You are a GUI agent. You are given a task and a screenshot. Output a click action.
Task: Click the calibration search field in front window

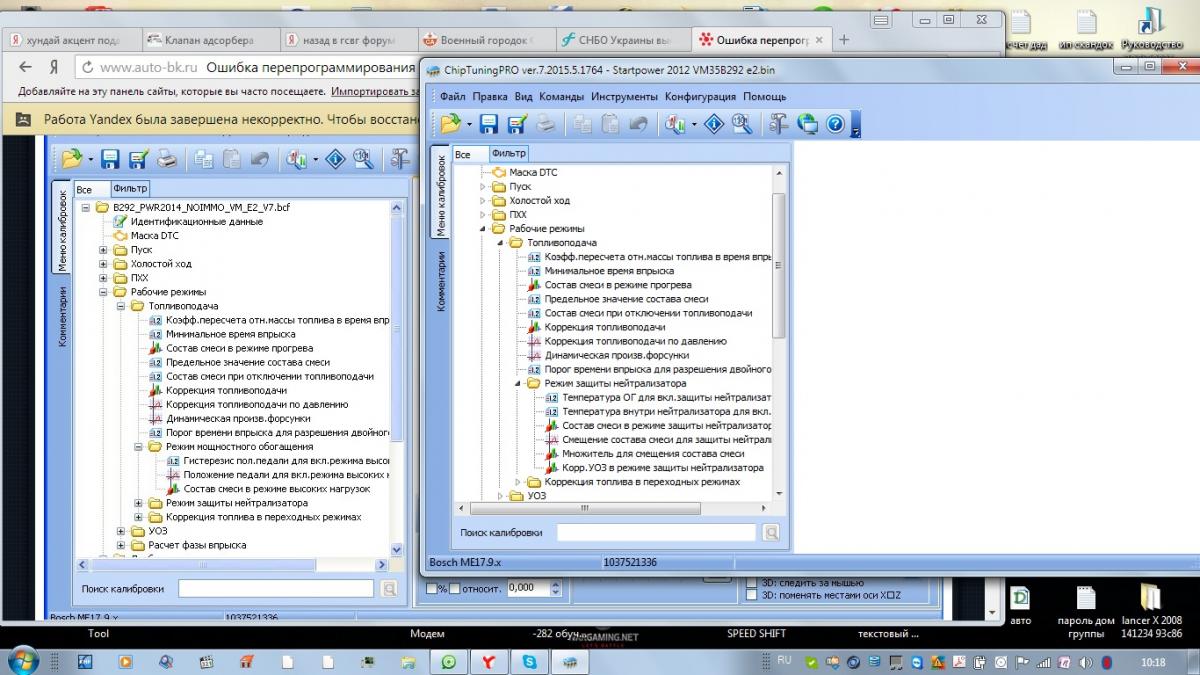click(656, 533)
